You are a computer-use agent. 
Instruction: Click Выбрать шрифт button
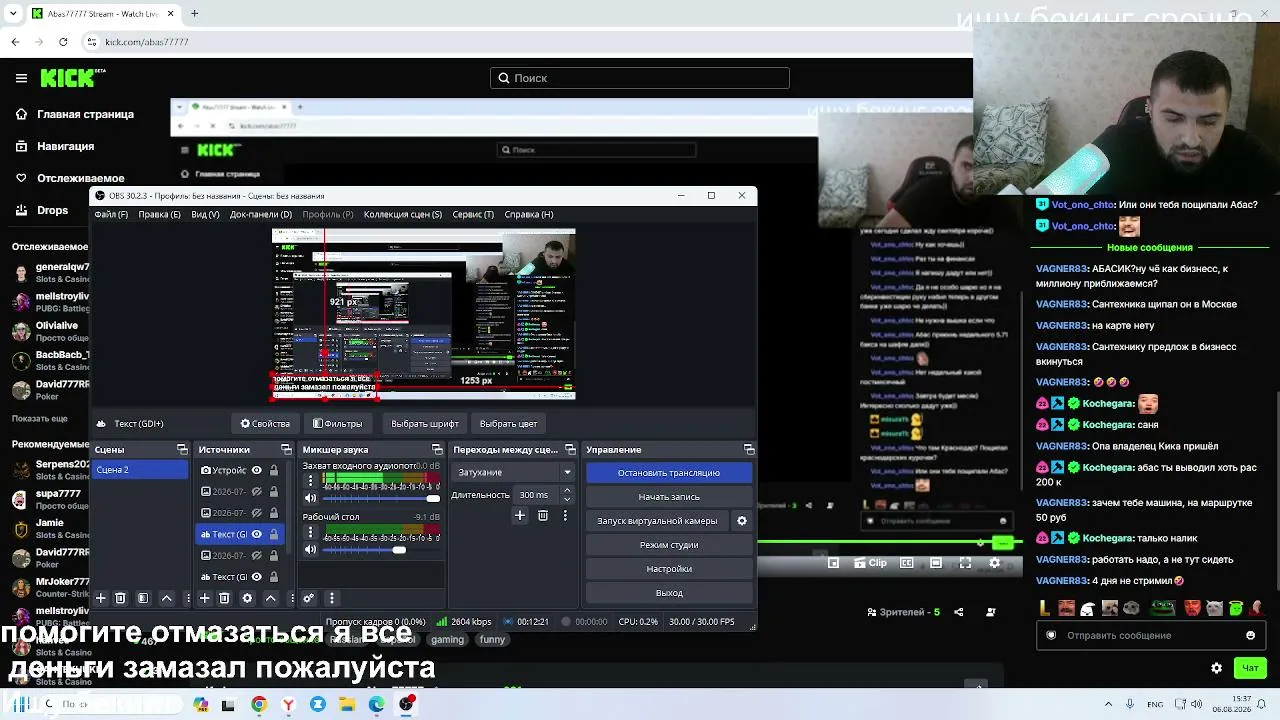(425, 423)
